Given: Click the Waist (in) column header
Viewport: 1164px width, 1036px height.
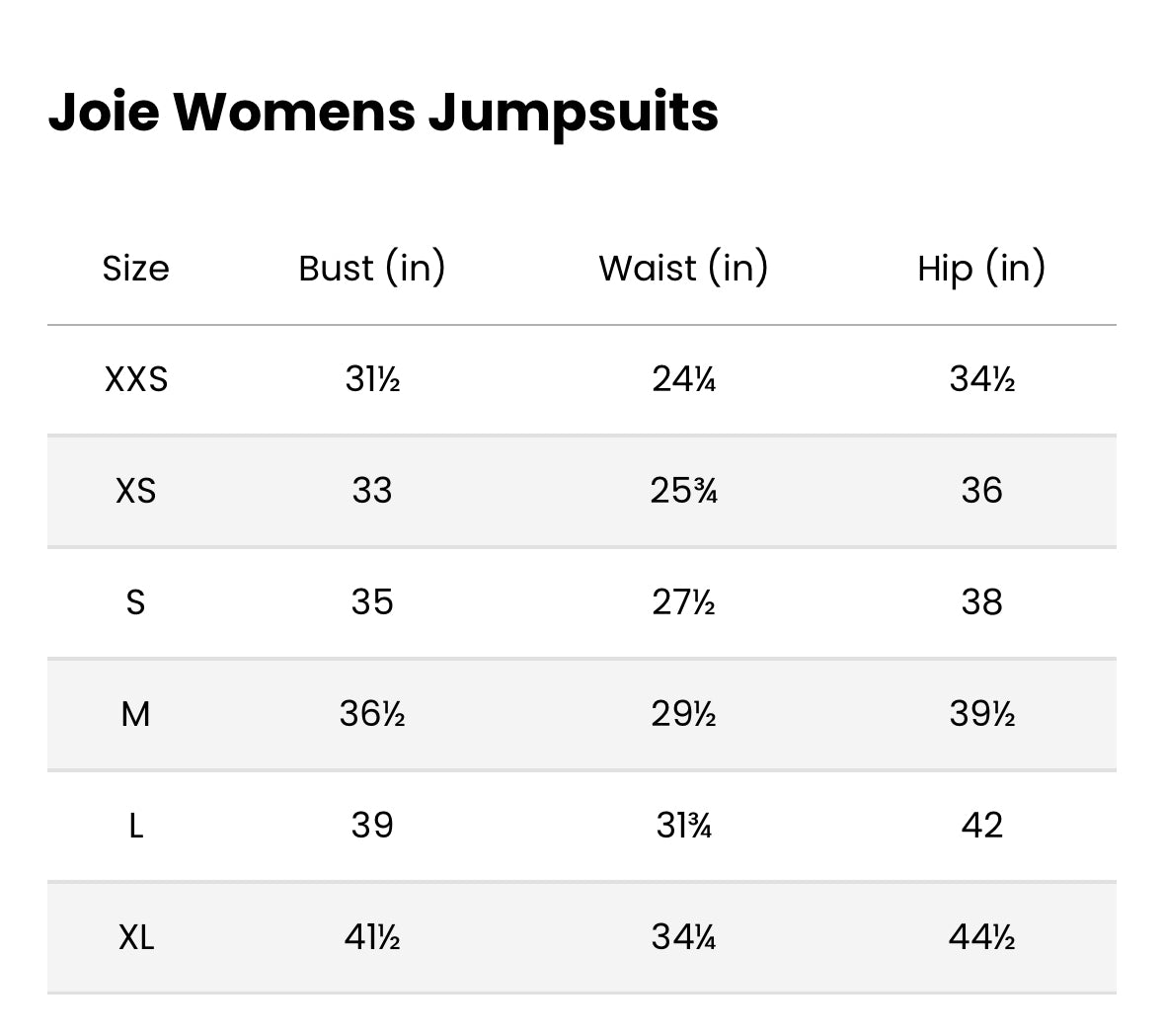Looking at the screenshot, I should [x=683, y=268].
